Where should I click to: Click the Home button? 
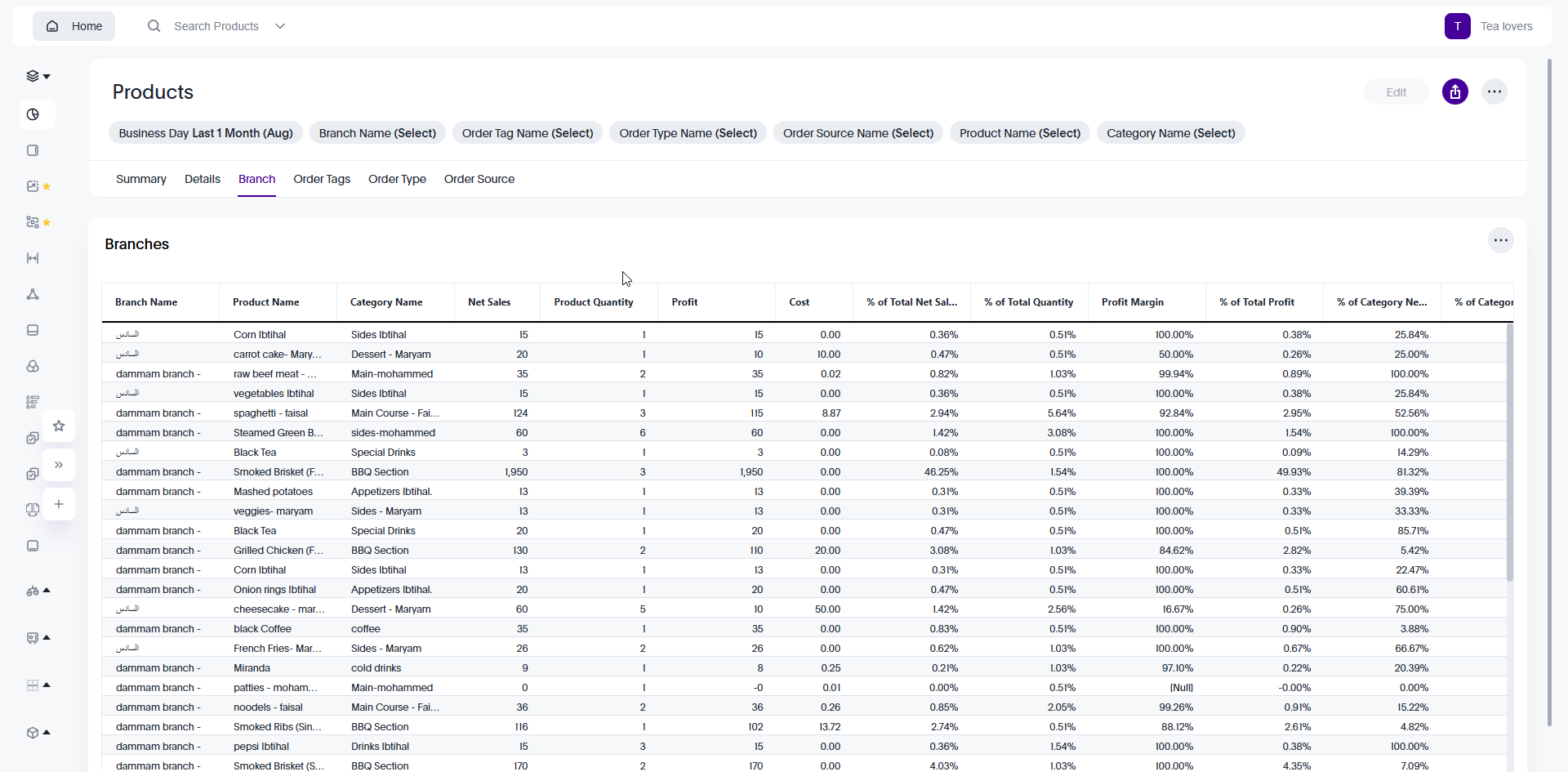(74, 26)
